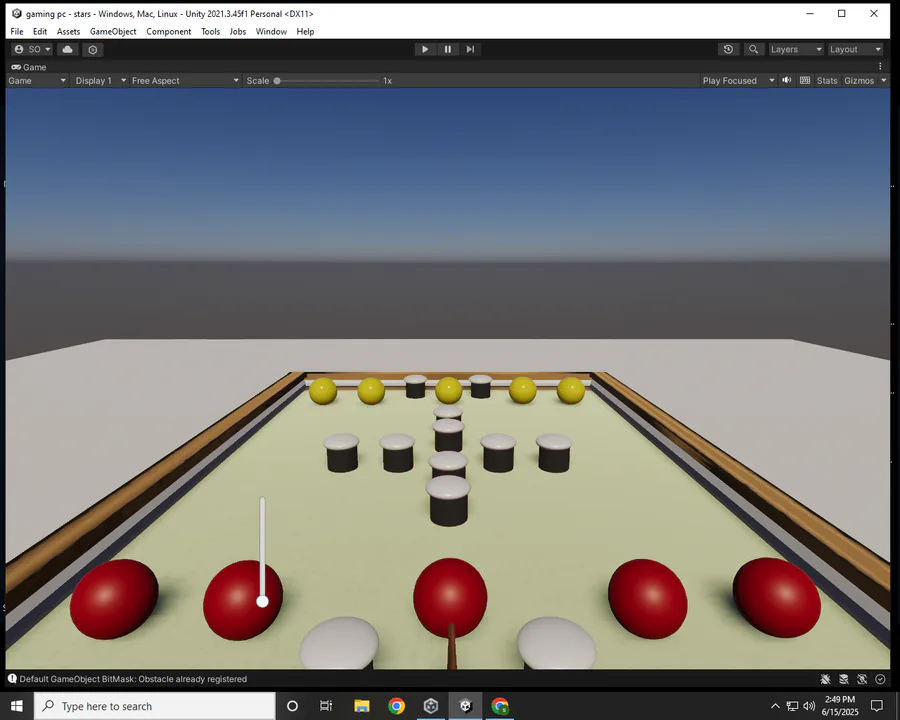This screenshot has width=900, height=720.
Task: Open the Windows notification center
Action: (877, 706)
